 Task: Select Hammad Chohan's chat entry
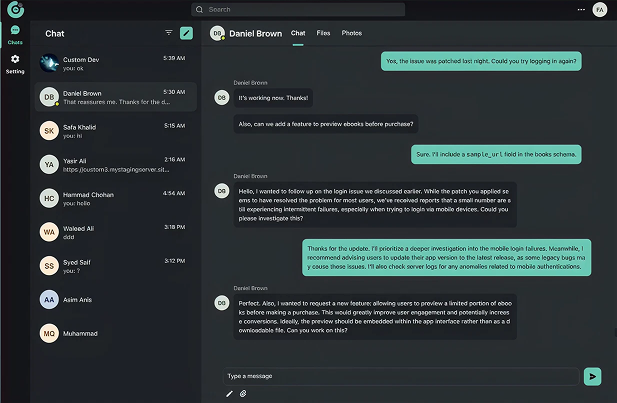[112, 198]
